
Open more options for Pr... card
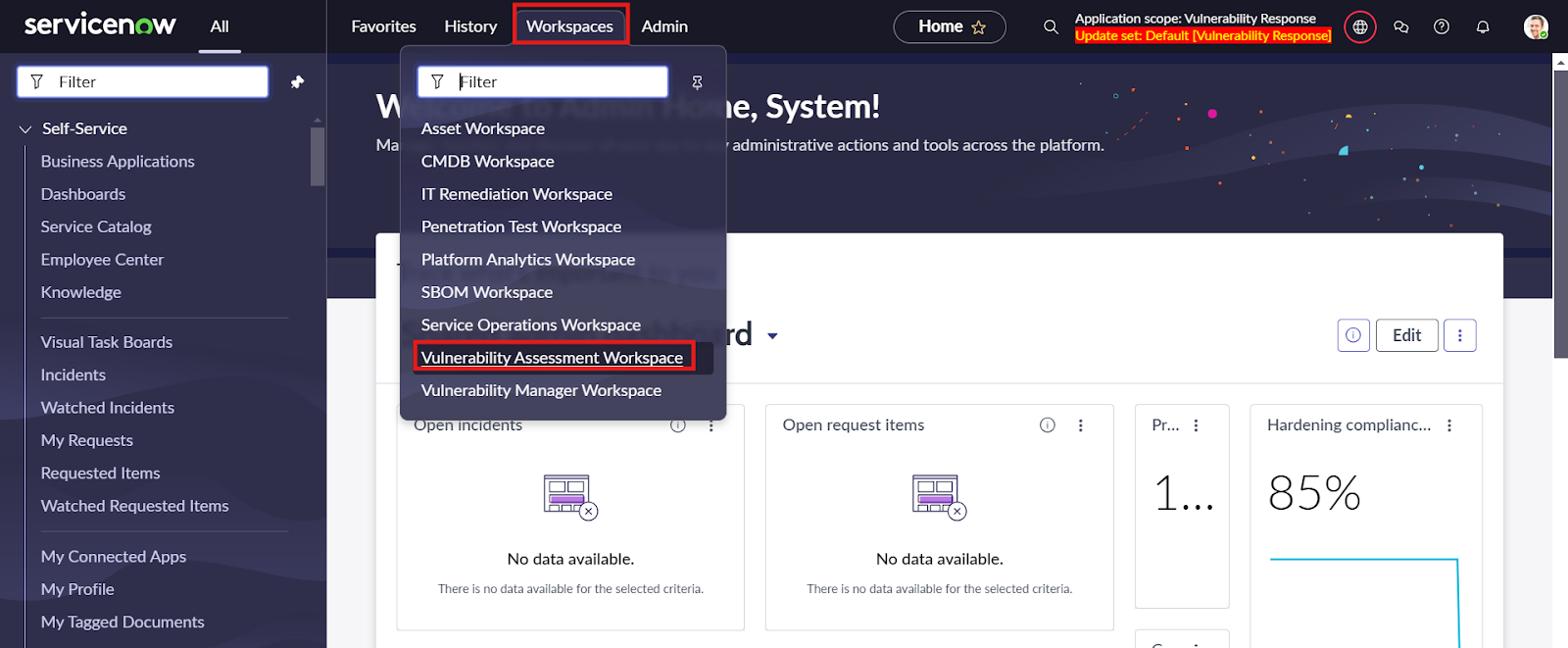pos(1196,425)
